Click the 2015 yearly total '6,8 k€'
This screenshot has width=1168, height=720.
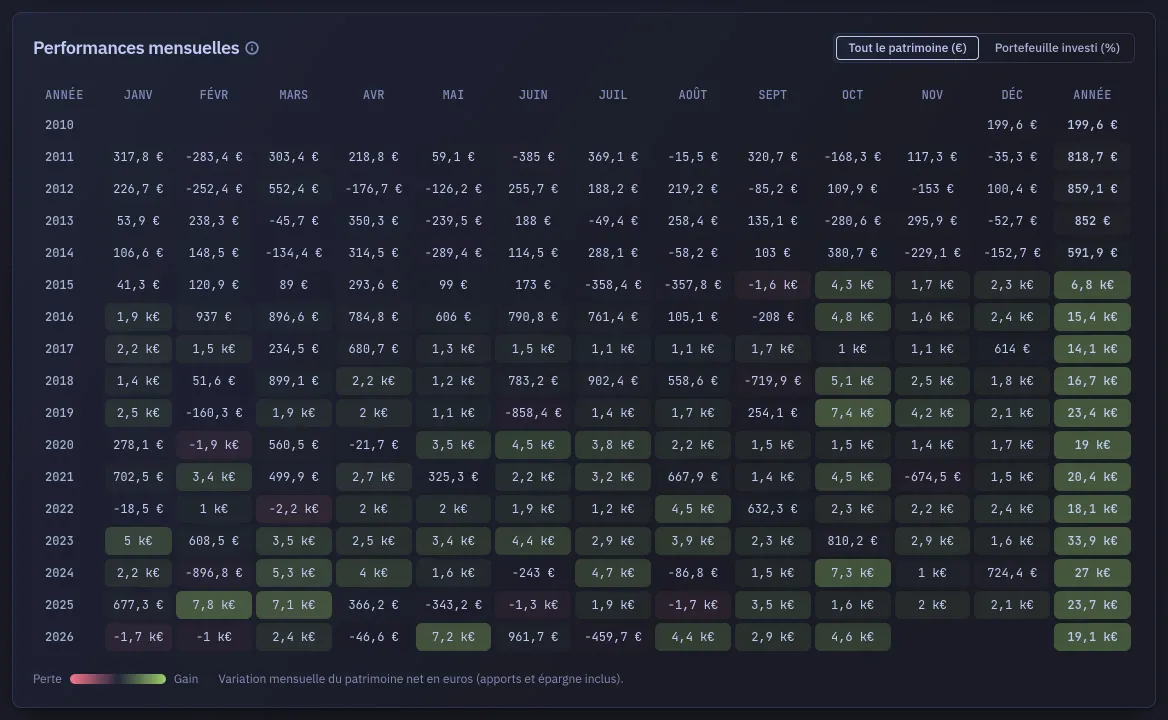pos(1092,285)
